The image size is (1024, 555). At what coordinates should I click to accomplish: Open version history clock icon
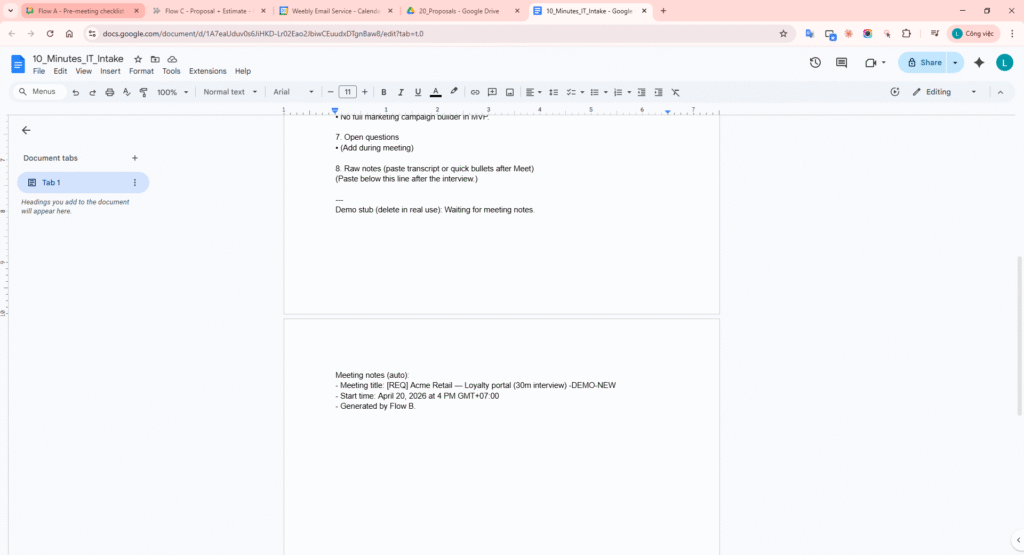click(x=815, y=62)
